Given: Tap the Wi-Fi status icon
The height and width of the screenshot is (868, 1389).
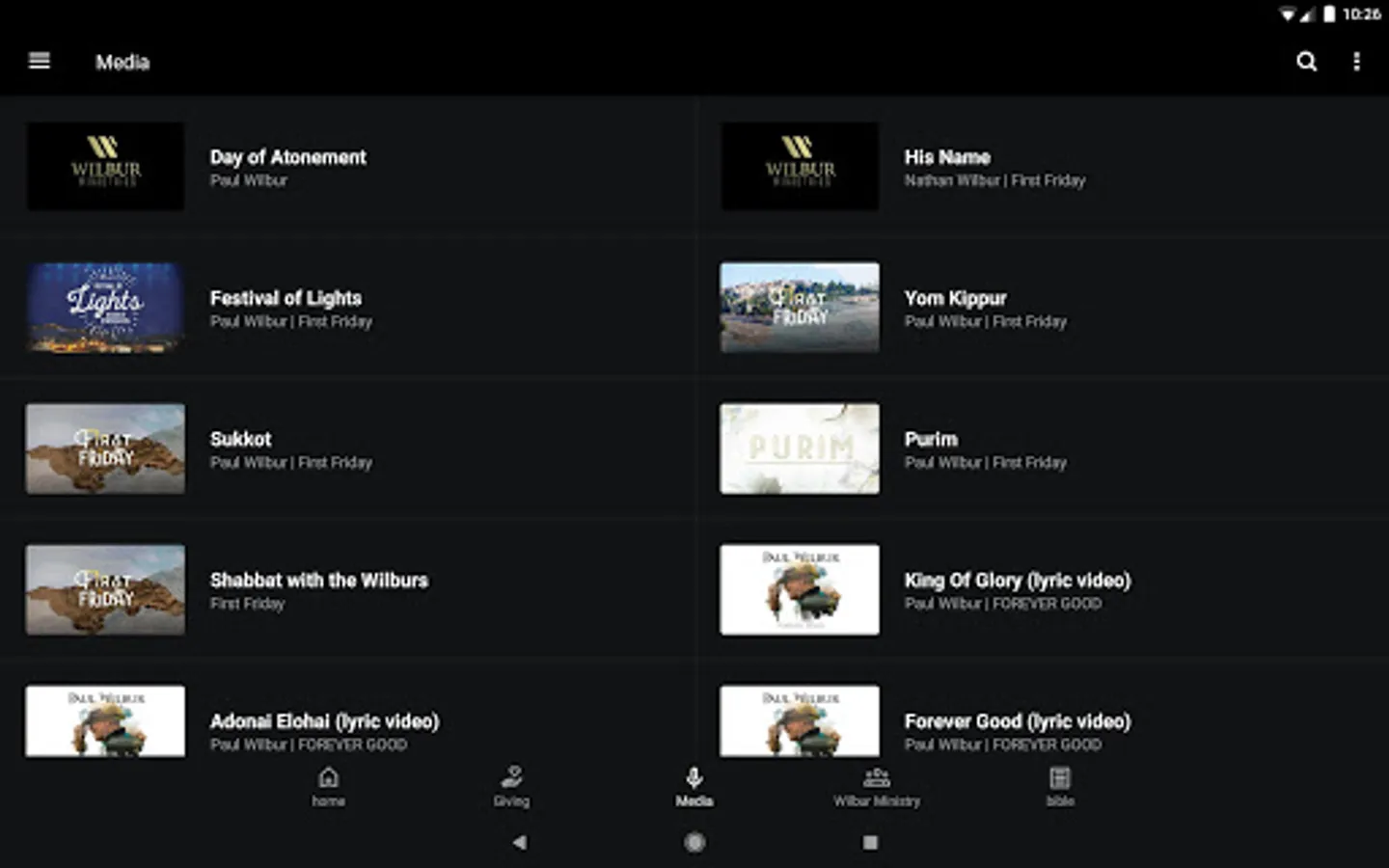Looking at the screenshot, I should (x=1288, y=14).
